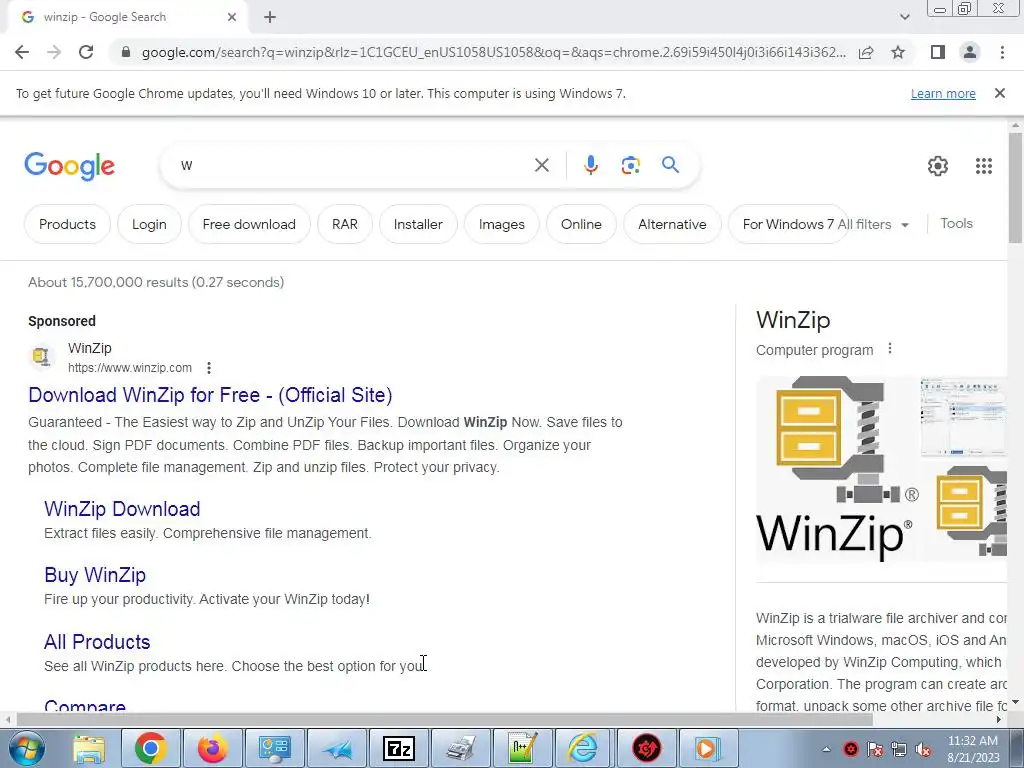The height and width of the screenshot is (768, 1024).
Task: Open Windows Start menu
Action: point(26,748)
